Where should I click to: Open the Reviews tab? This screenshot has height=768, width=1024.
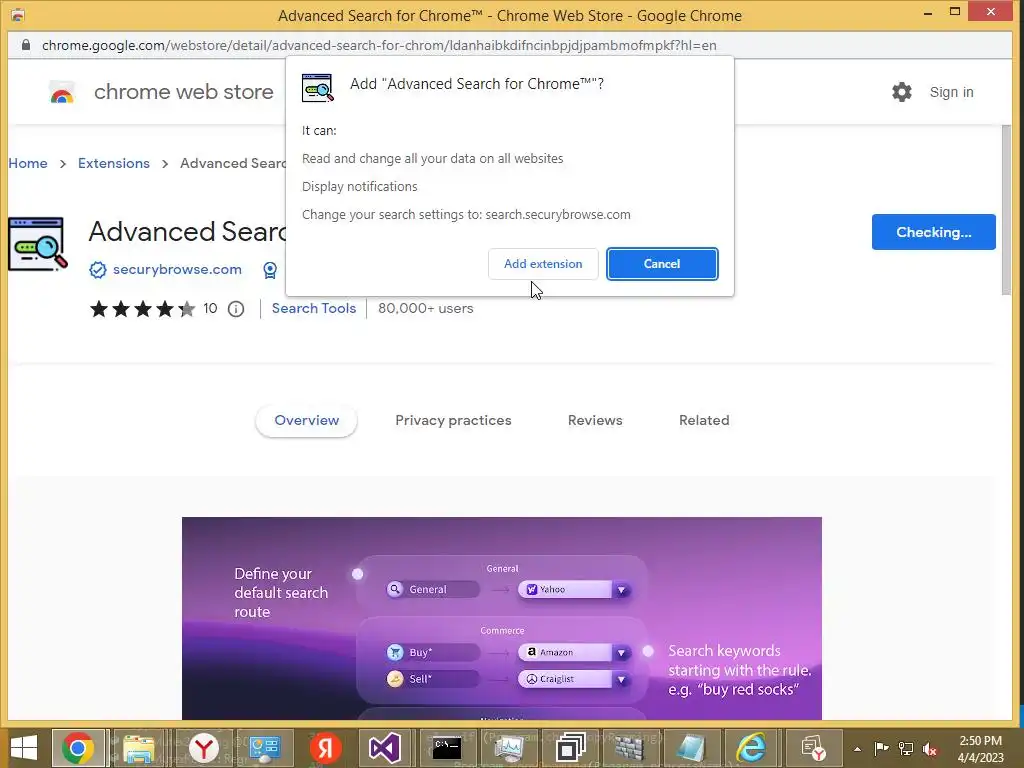coord(595,421)
